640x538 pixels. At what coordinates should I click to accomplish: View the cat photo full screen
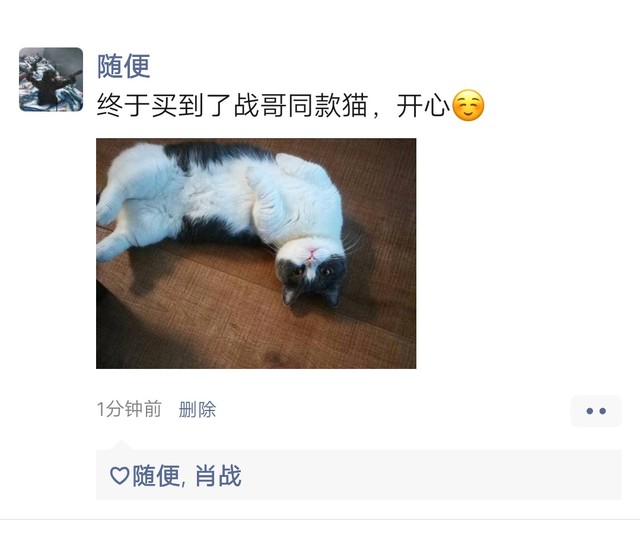(256, 253)
